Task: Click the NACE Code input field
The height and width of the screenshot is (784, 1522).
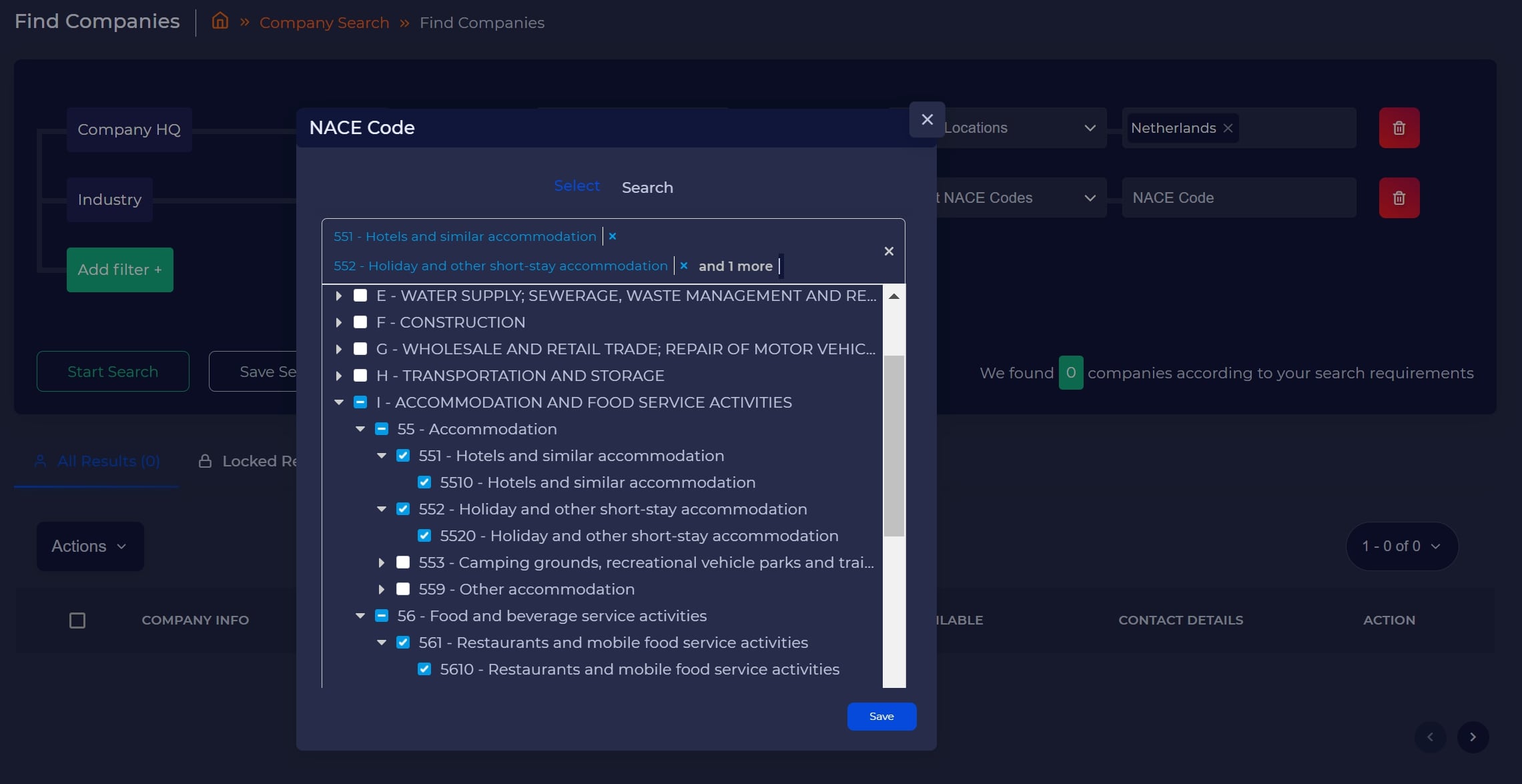Action: [x=1238, y=198]
